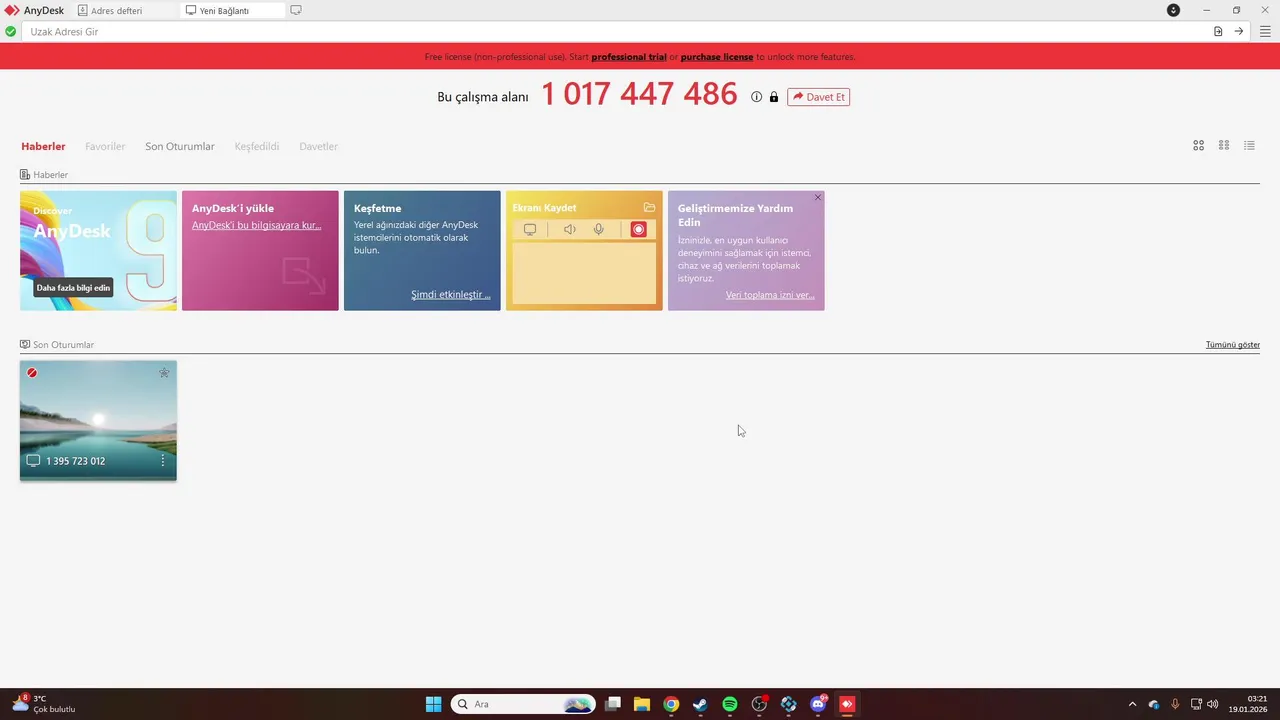Open the weather widget showing 3°C
The height and width of the screenshot is (720, 1280).
pyautogui.click(x=44, y=704)
